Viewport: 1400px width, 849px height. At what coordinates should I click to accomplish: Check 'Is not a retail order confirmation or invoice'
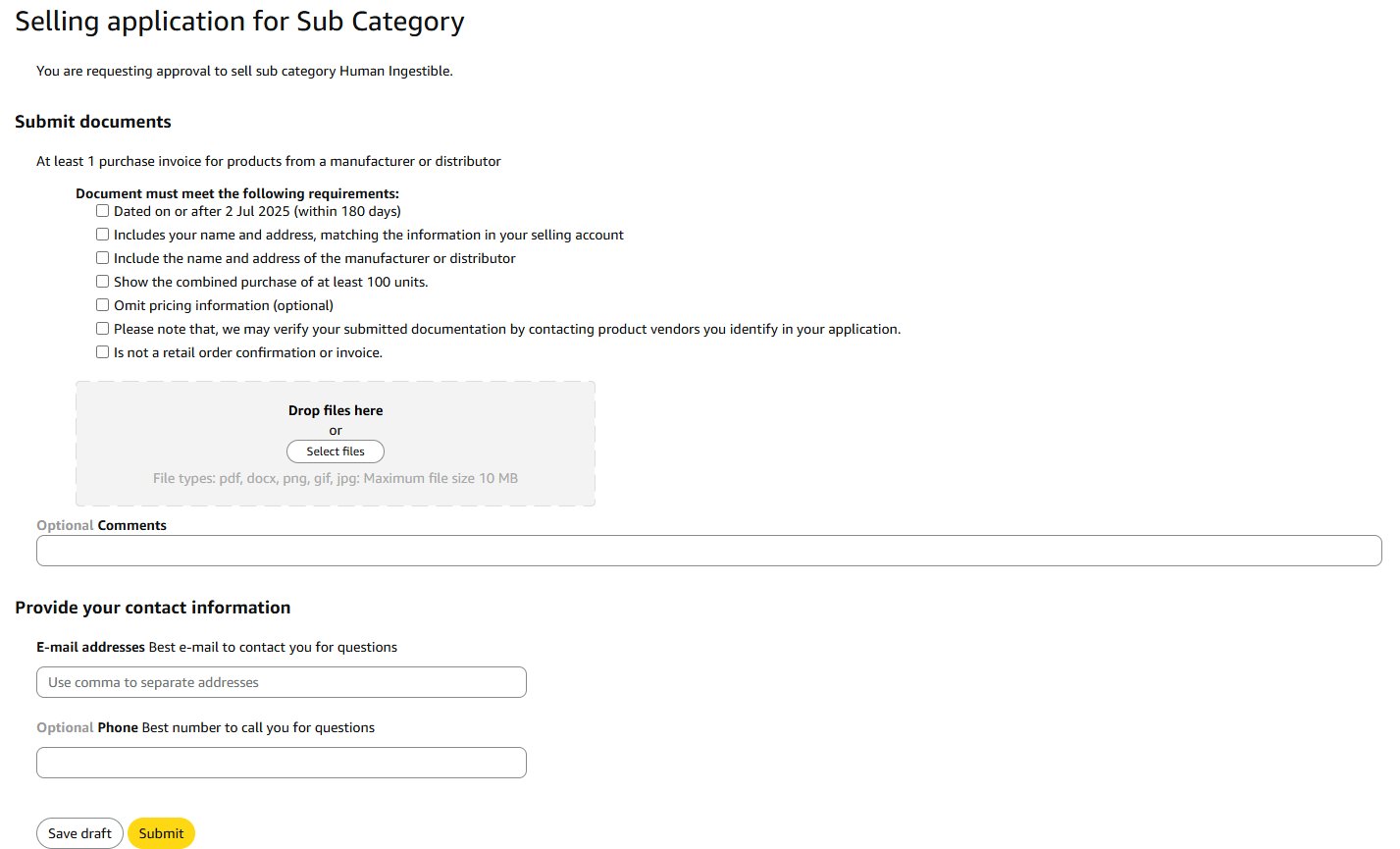[102, 351]
